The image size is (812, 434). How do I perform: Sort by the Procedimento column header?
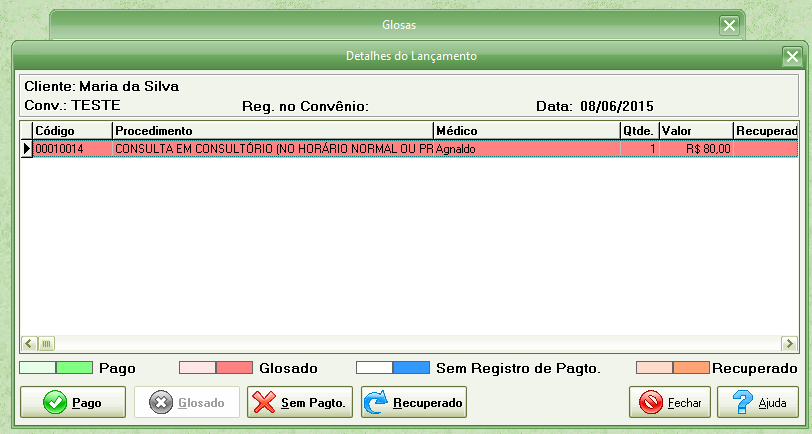click(273, 131)
